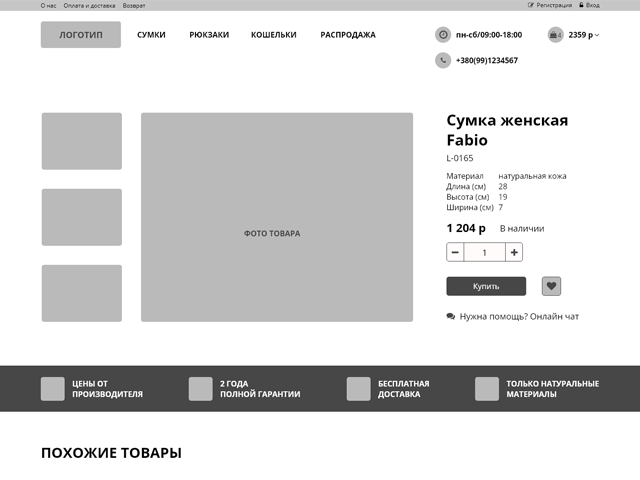Click the quantity input field
The height and width of the screenshot is (480, 640).
click(484, 252)
